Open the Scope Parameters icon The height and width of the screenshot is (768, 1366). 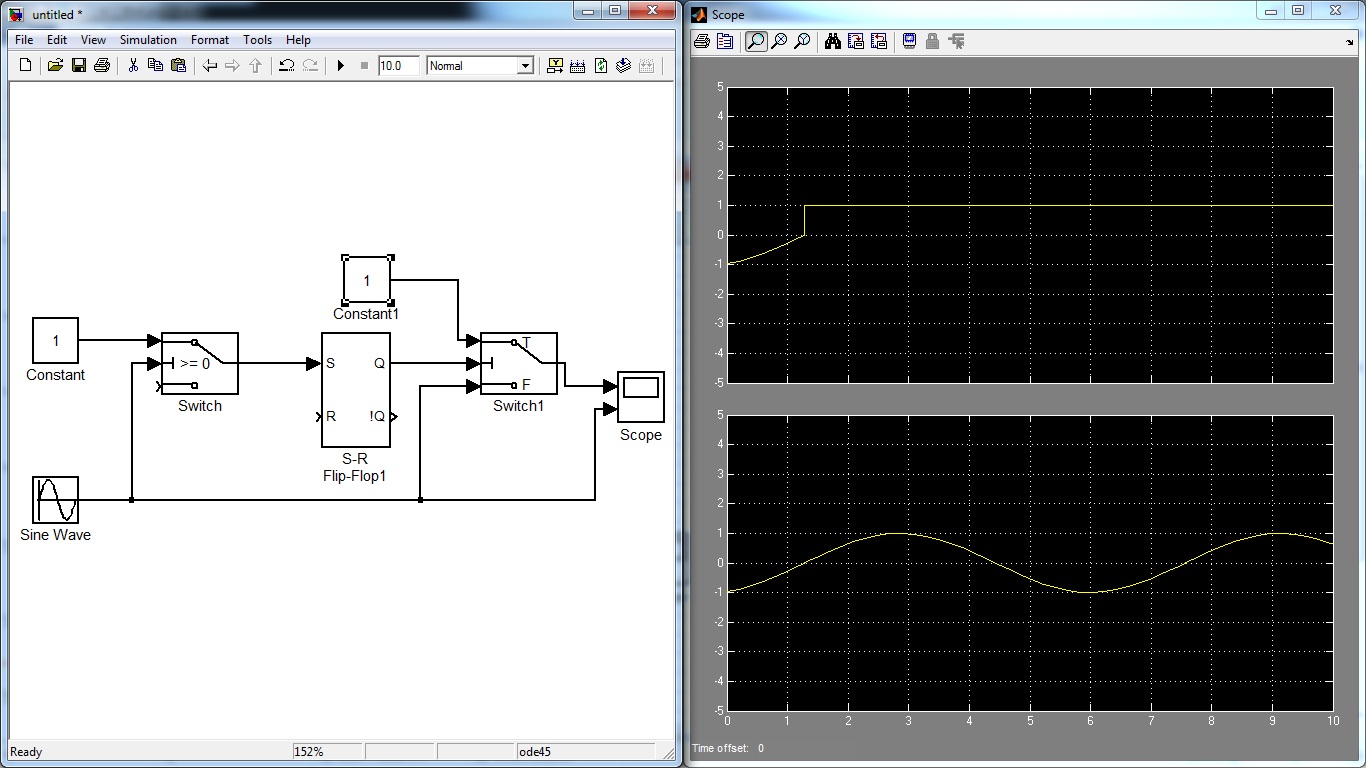[725, 41]
